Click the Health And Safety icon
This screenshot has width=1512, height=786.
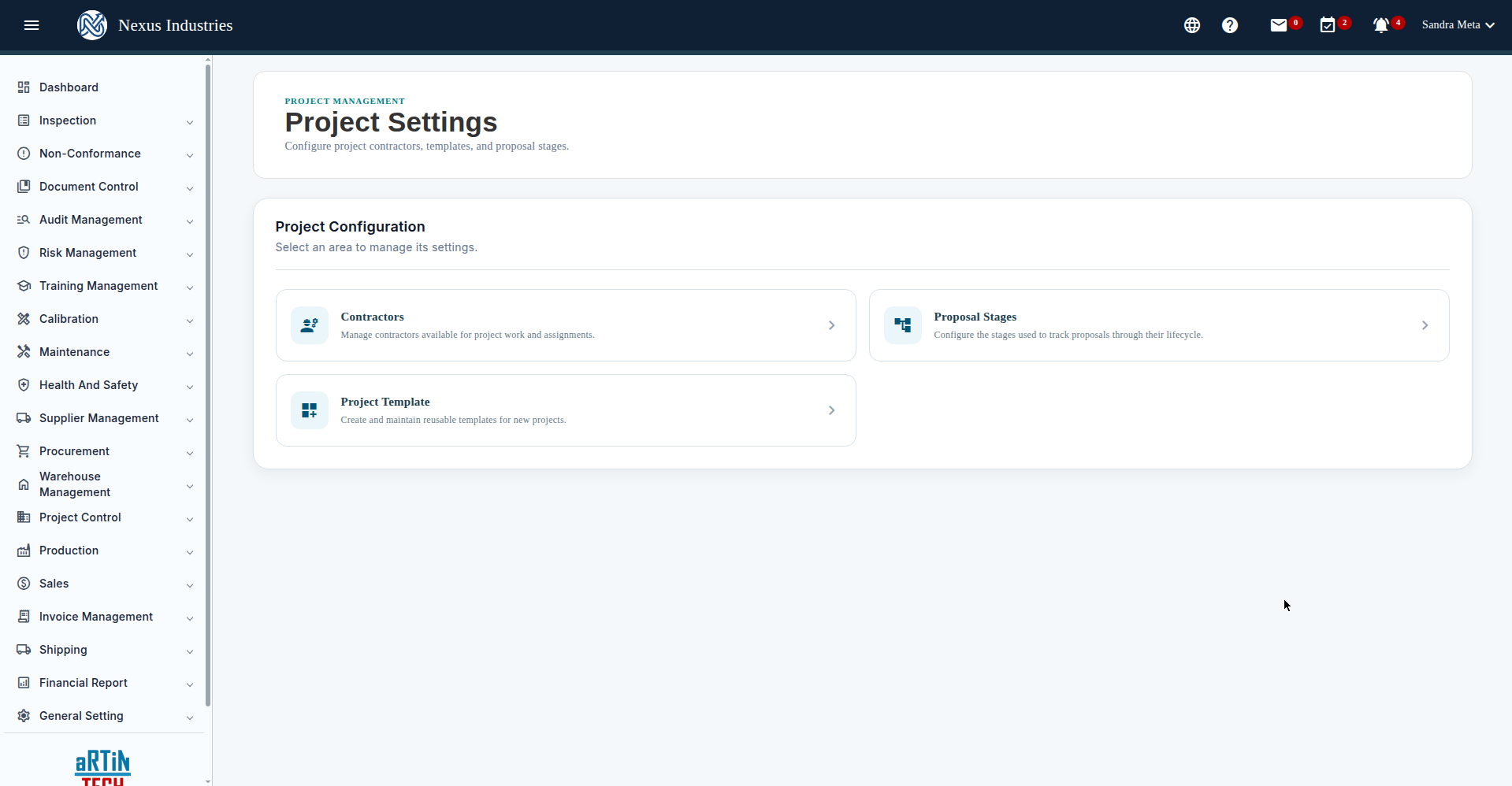(24, 385)
